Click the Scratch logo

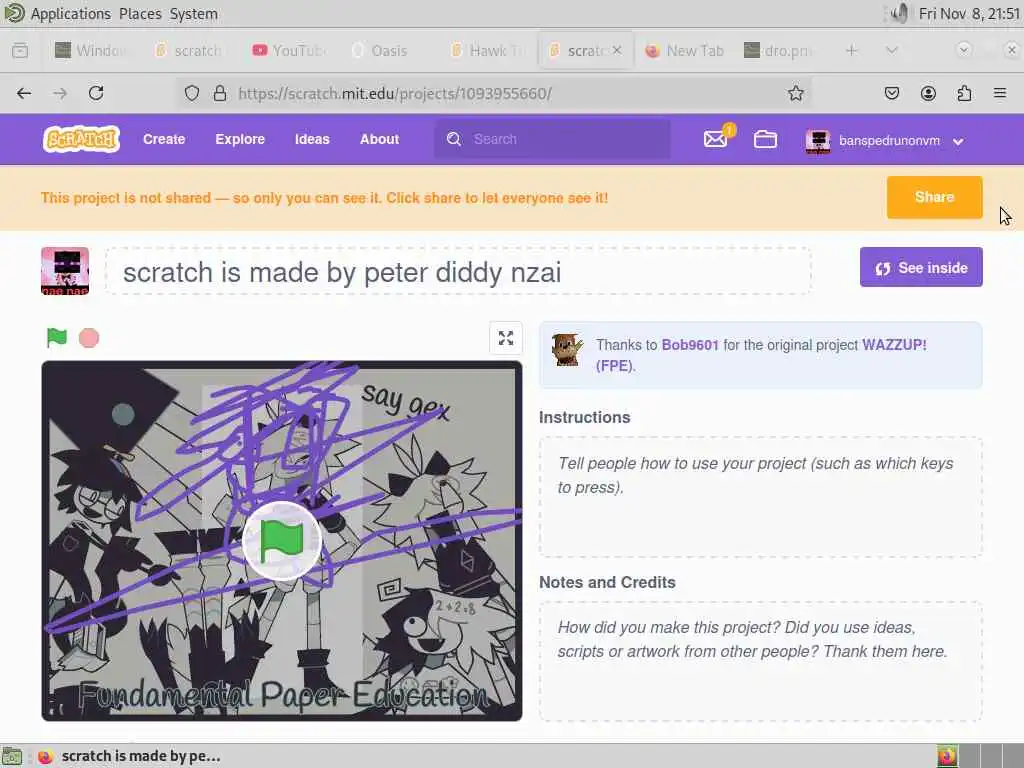(x=82, y=139)
